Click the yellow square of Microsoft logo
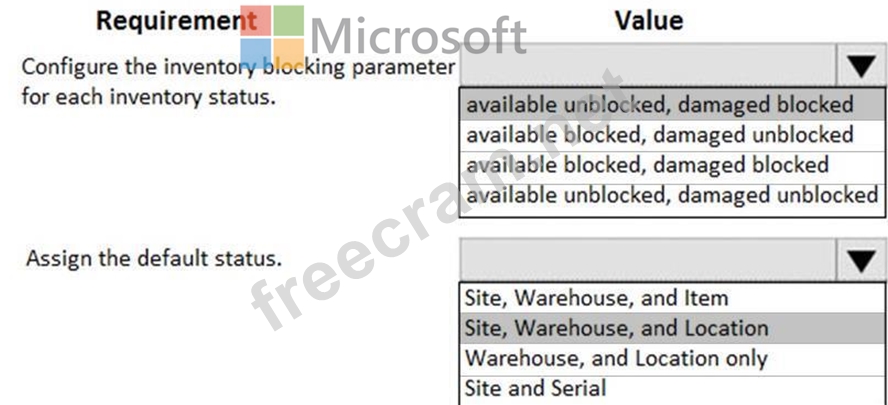Screen dimensions: 888x405 [x=289, y=54]
